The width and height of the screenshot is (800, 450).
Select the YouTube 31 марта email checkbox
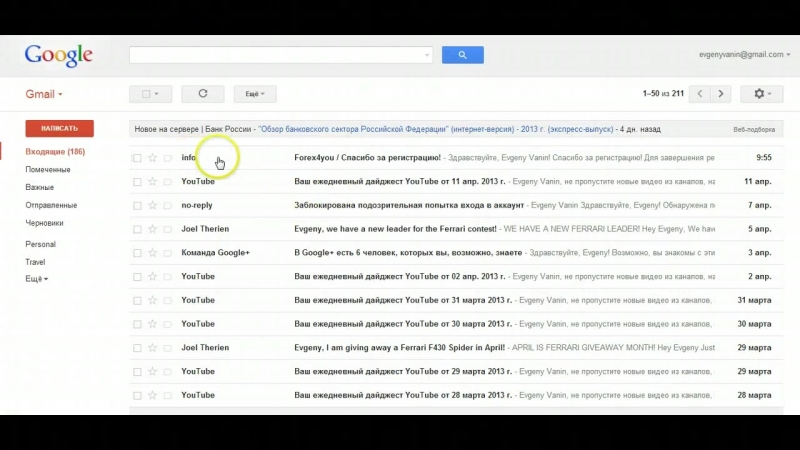click(137, 301)
